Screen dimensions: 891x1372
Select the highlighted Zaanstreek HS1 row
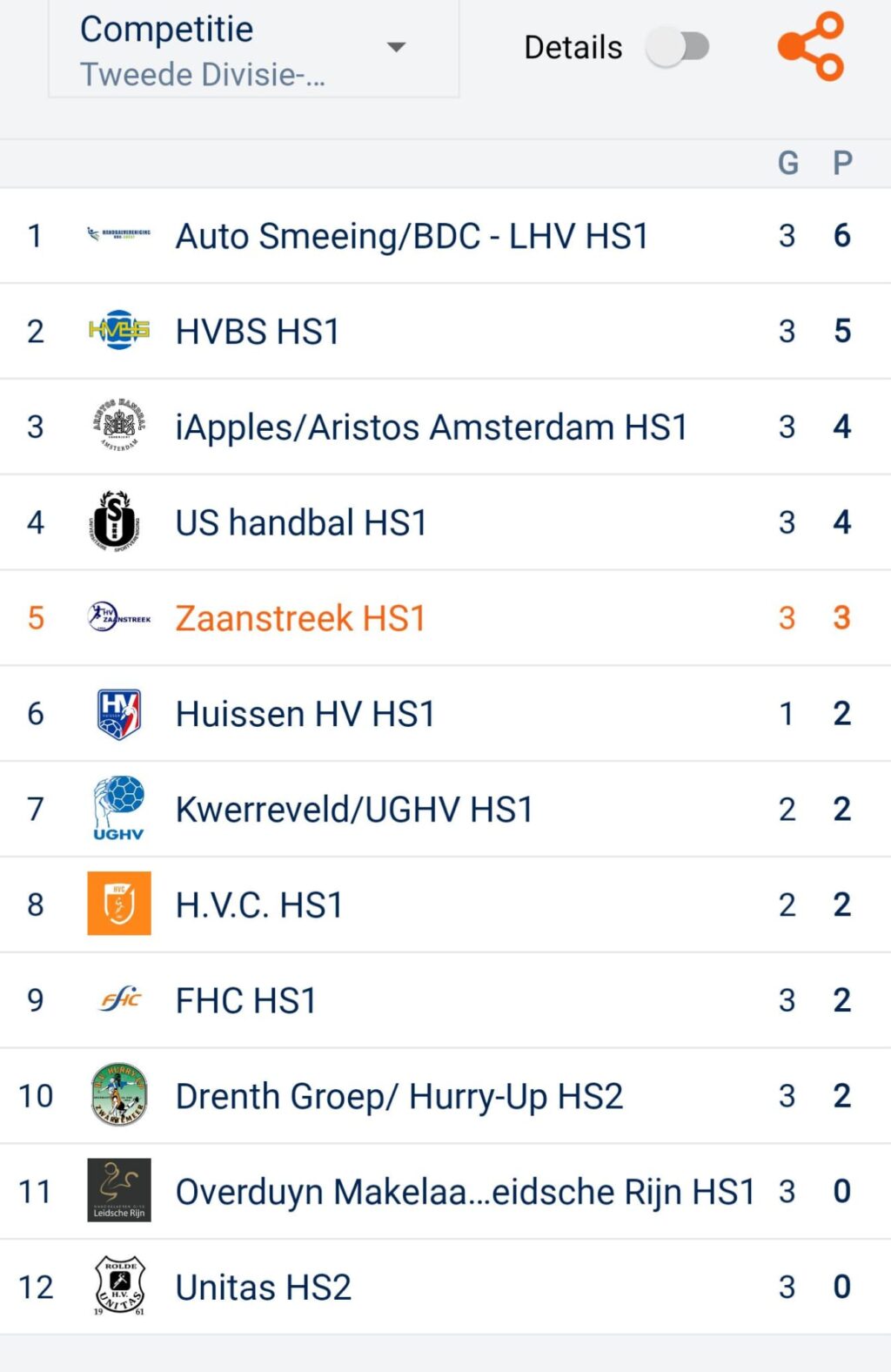pyautogui.click(x=300, y=618)
